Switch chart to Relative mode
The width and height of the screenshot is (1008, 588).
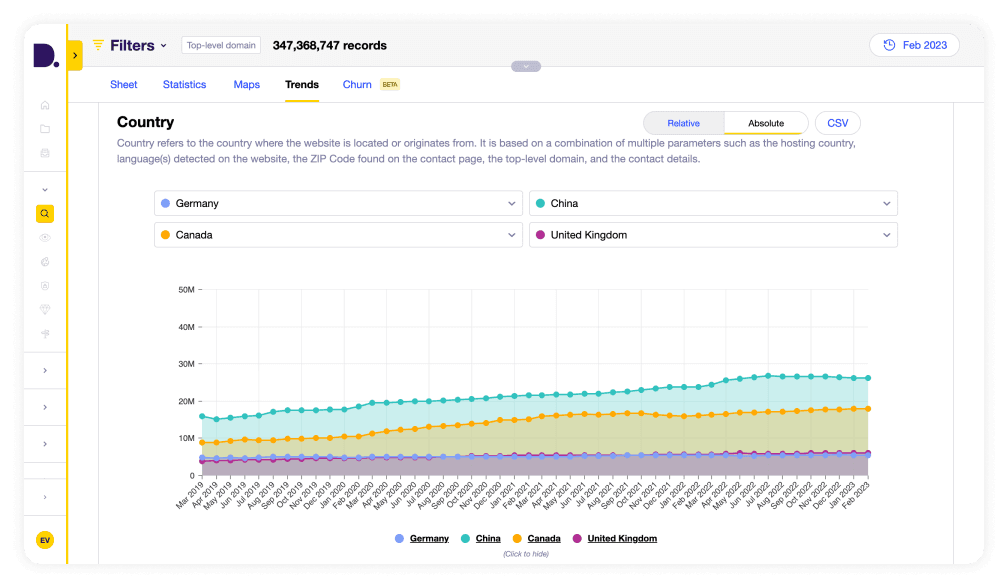[x=683, y=123]
